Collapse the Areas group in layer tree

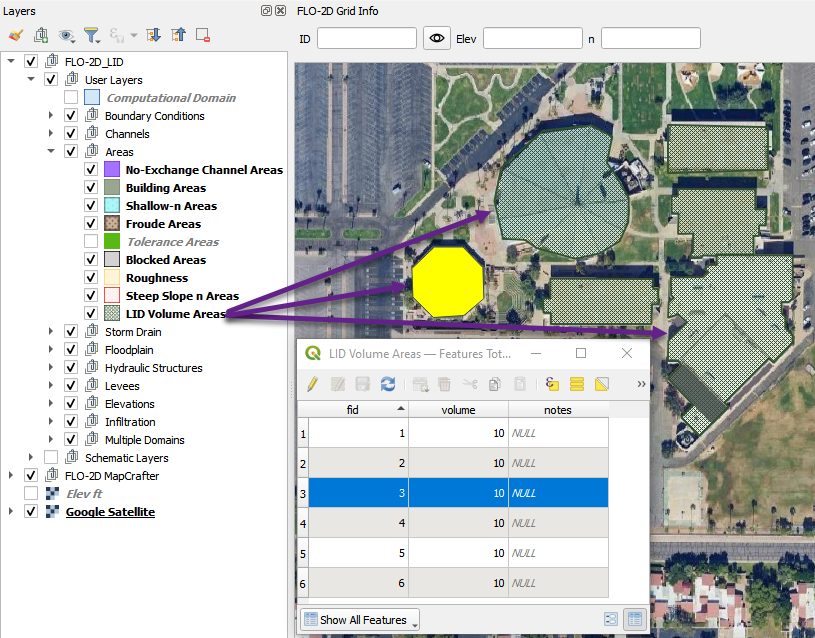pyautogui.click(x=52, y=152)
